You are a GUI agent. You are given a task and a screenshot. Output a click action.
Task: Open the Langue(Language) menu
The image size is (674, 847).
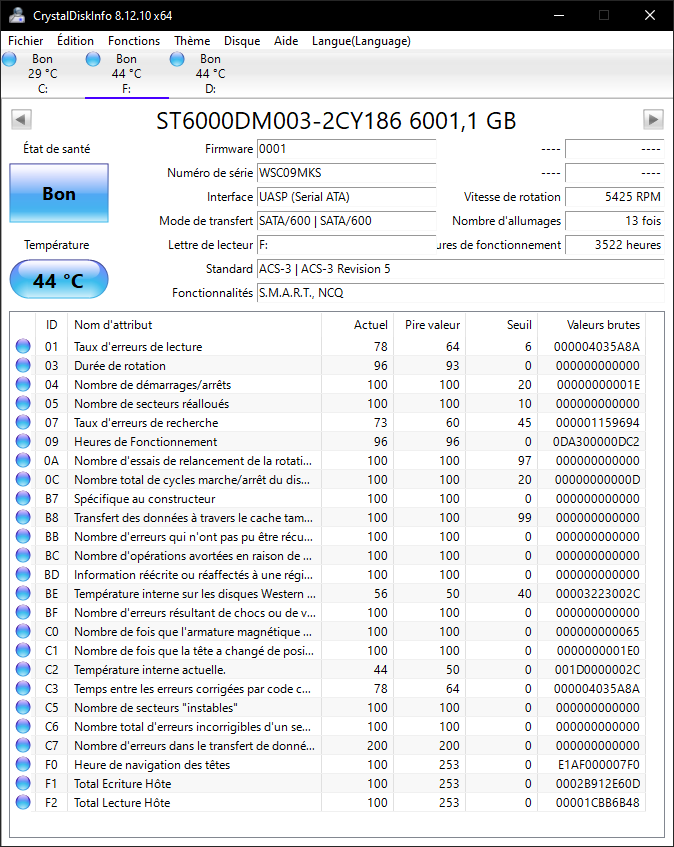[361, 41]
